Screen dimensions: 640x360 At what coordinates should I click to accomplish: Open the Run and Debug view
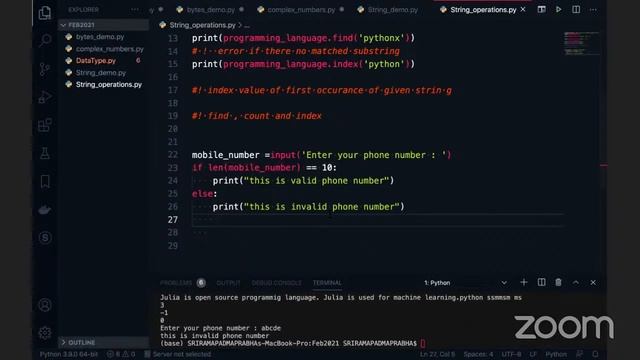[x=45, y=97]
